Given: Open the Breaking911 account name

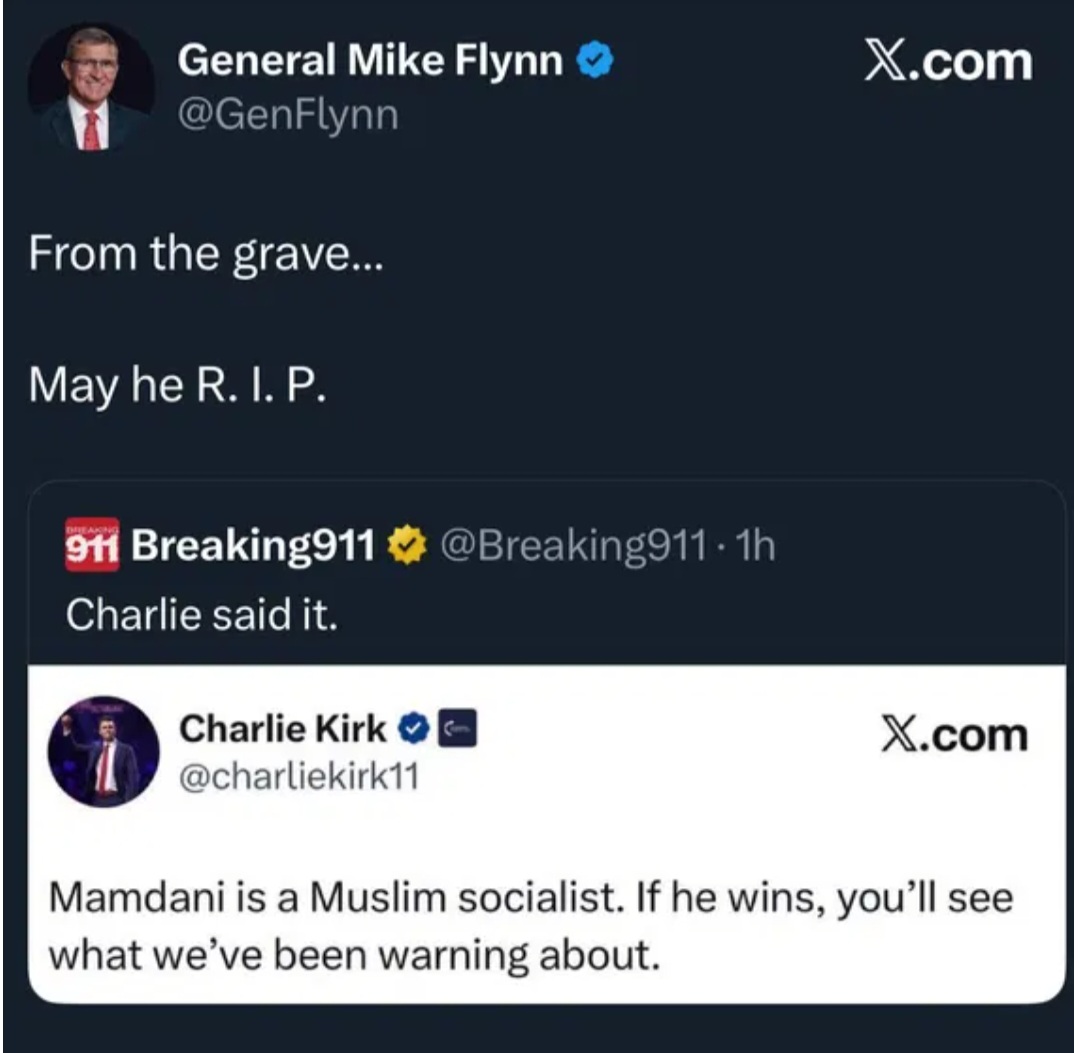Looking at the screenshot, I should click(253, 545).
